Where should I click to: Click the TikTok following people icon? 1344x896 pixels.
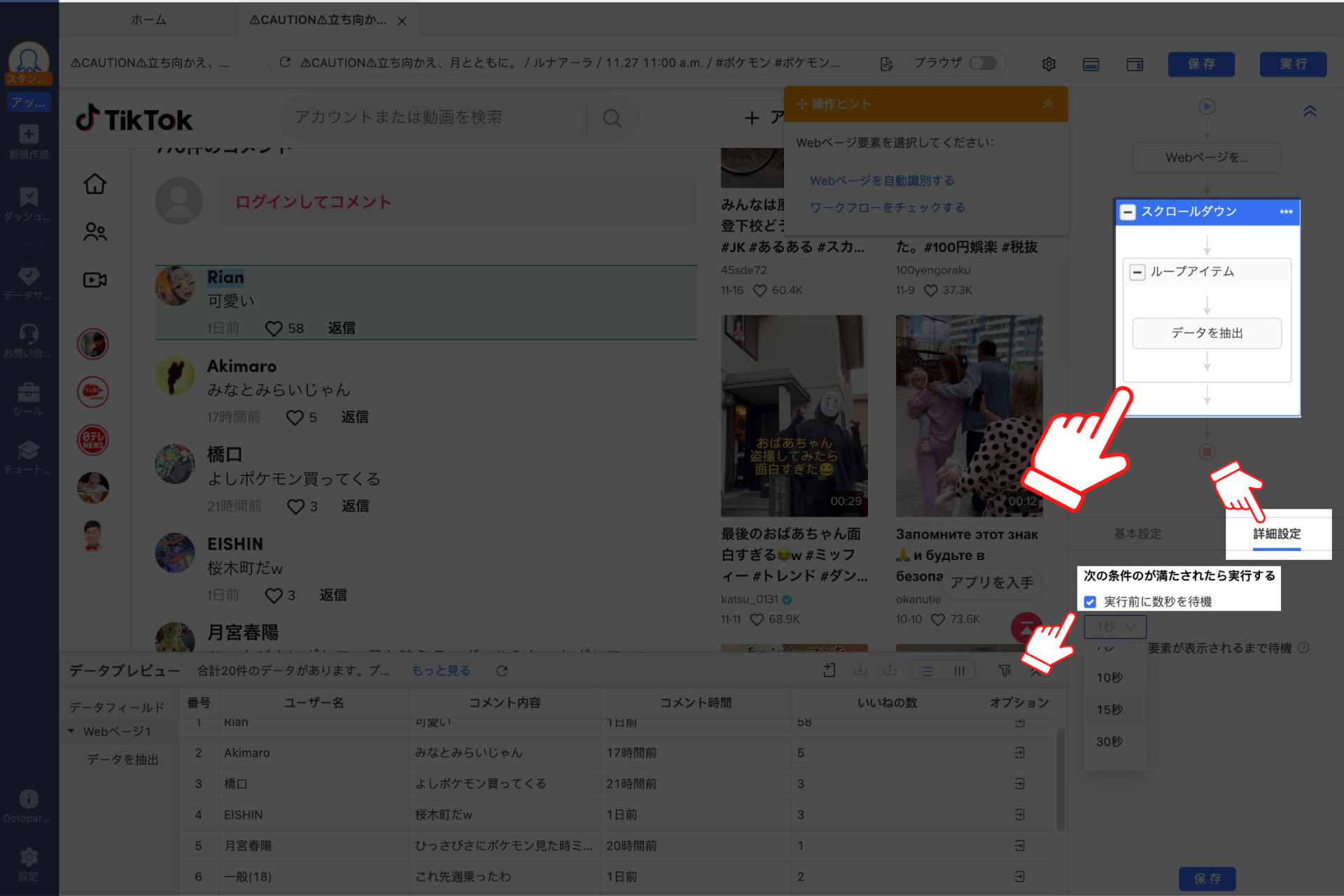94,232
